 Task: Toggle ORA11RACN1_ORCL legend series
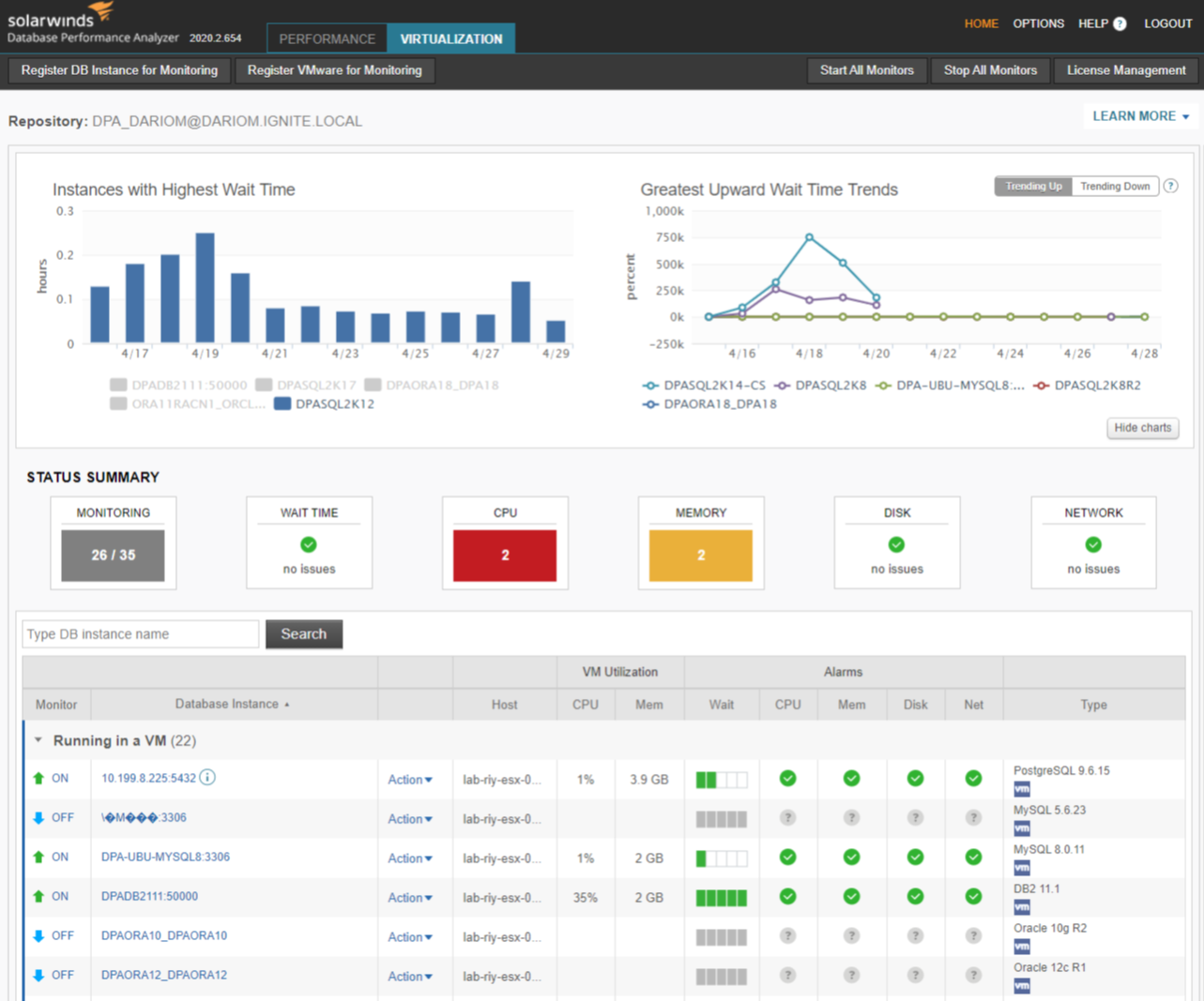[188, 404]
